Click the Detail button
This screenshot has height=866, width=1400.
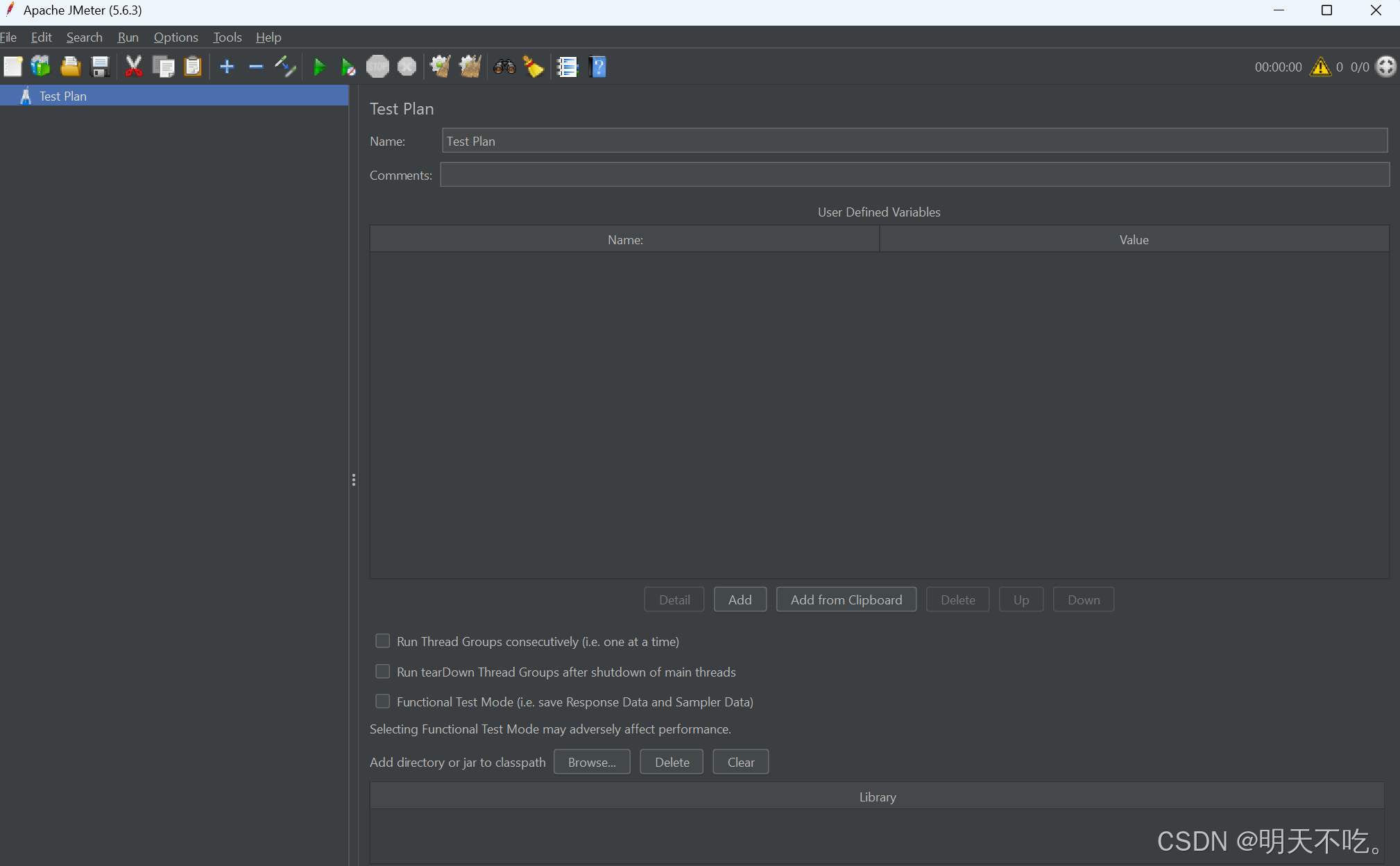[674, 600]
